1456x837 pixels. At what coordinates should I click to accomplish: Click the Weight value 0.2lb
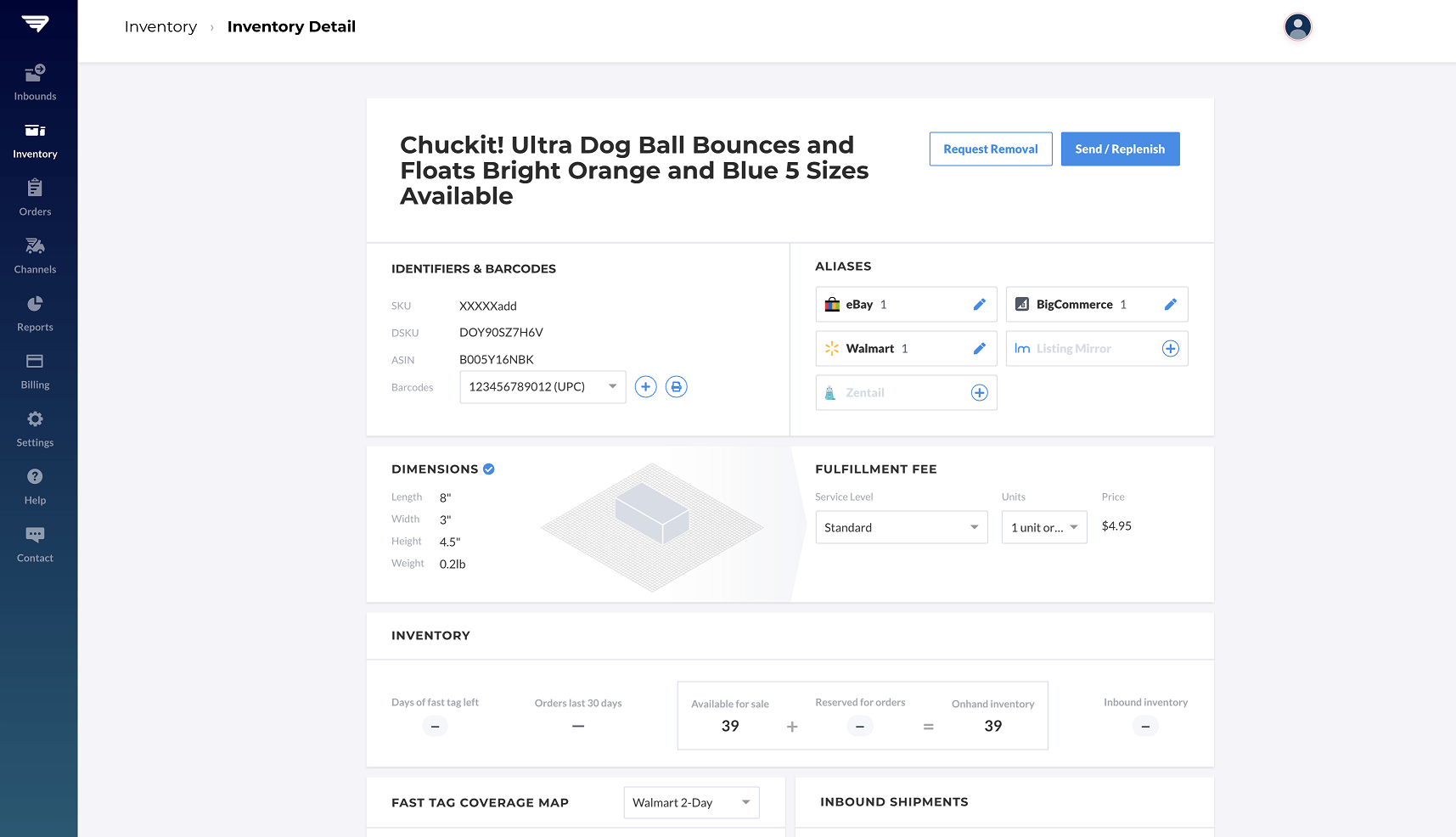point(453,564)
